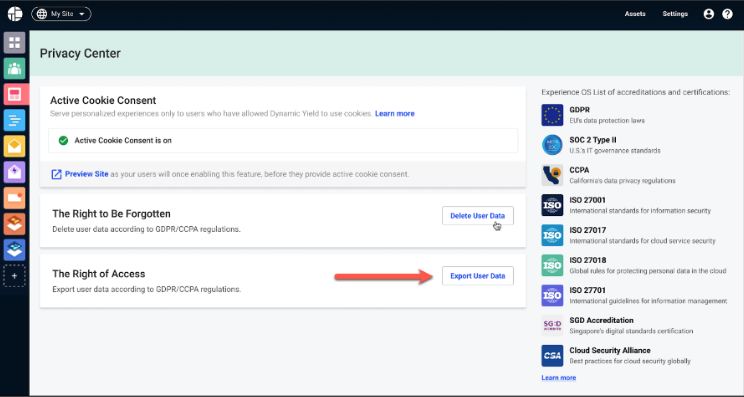Open the user account profile icon
The image size is (744, 397).
[708, 14]
